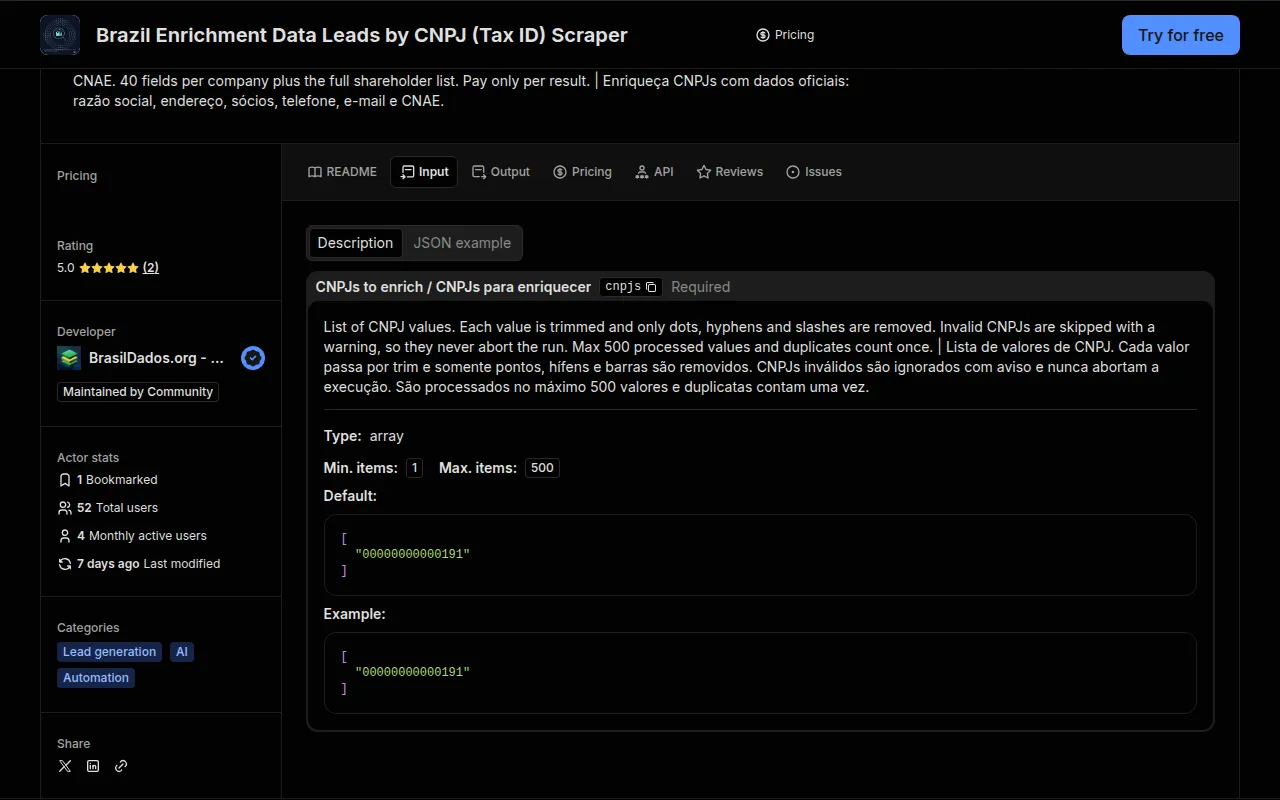Click the 'Type: array' text
Screen dimensions: 1280x800
[x=364, y=436]
